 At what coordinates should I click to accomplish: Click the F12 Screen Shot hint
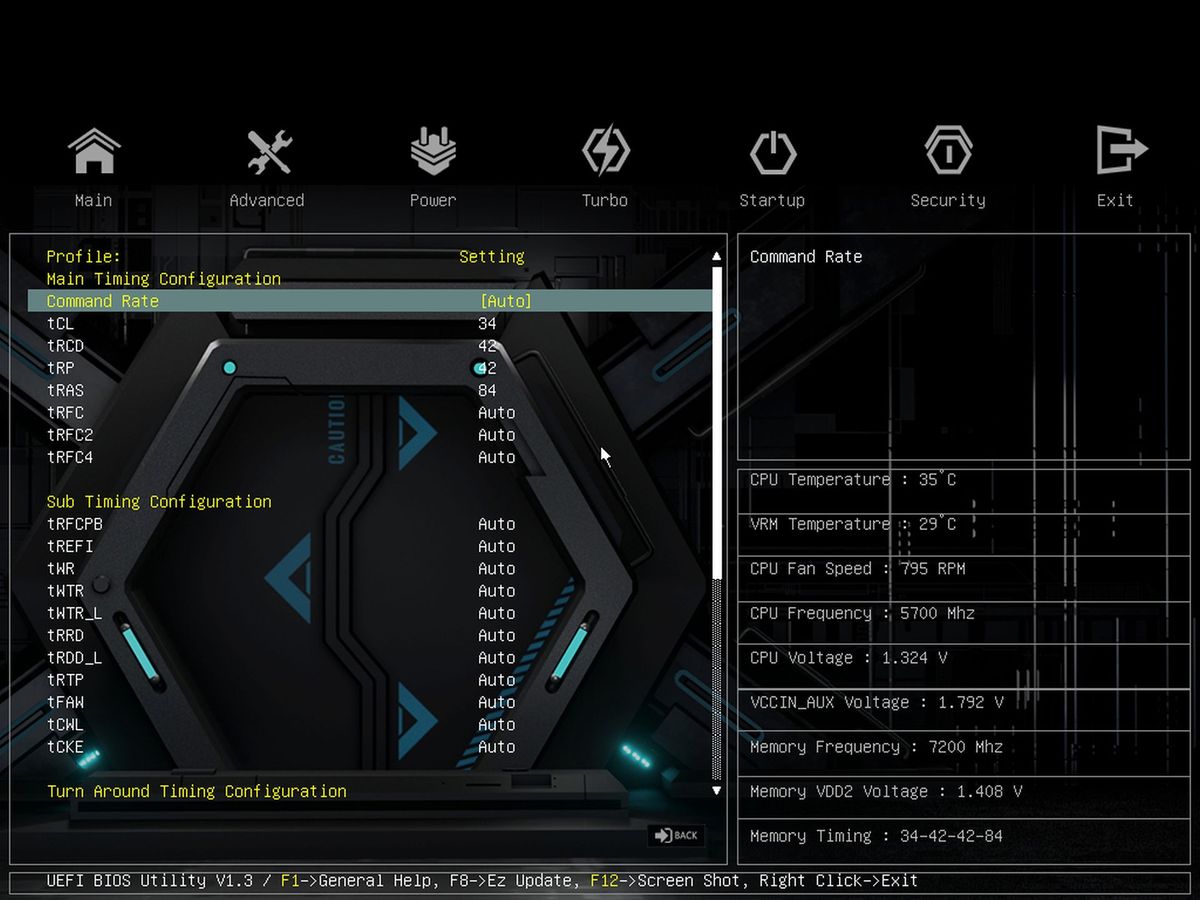point(666,881)
